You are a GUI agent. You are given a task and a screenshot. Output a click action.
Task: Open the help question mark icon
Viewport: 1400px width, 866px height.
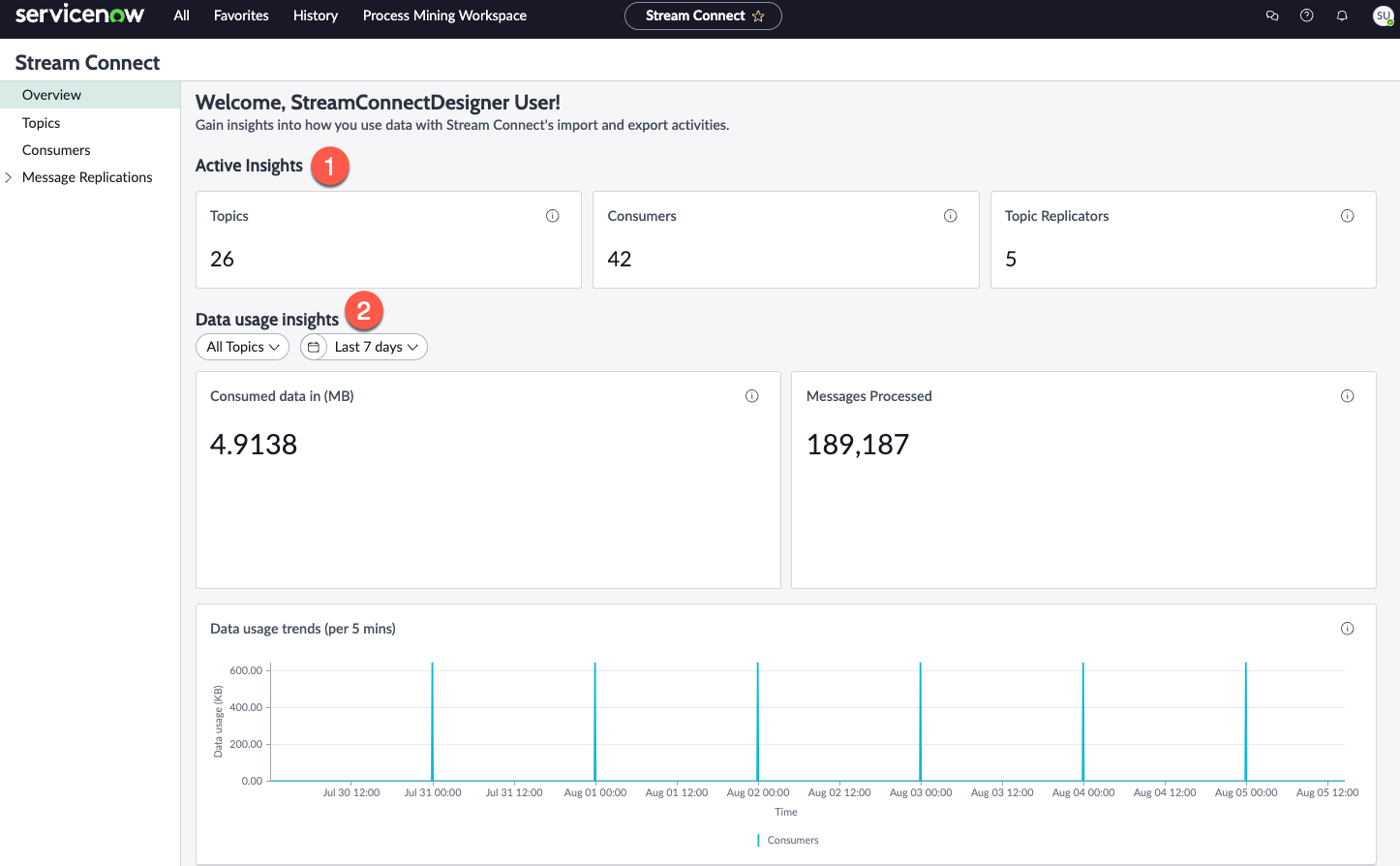1307,15
